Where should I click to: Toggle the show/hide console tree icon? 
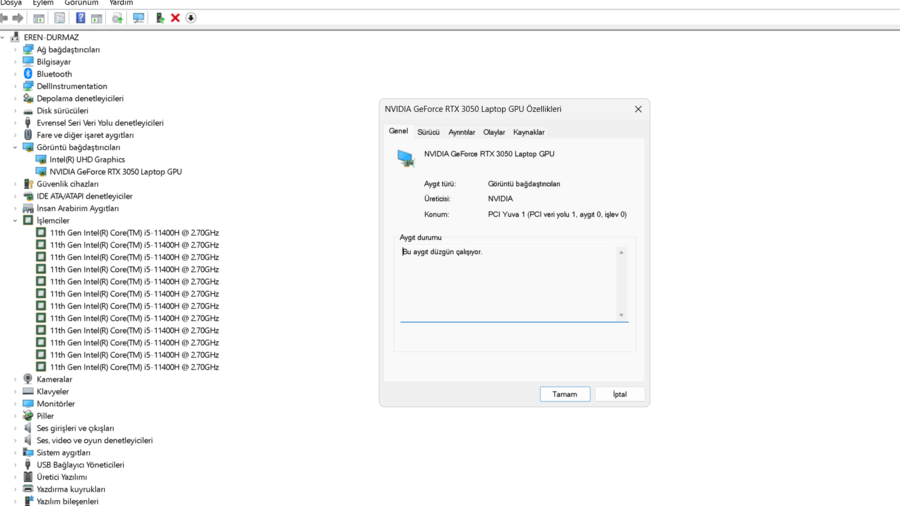pyautogui.click(x=38, y=18)
